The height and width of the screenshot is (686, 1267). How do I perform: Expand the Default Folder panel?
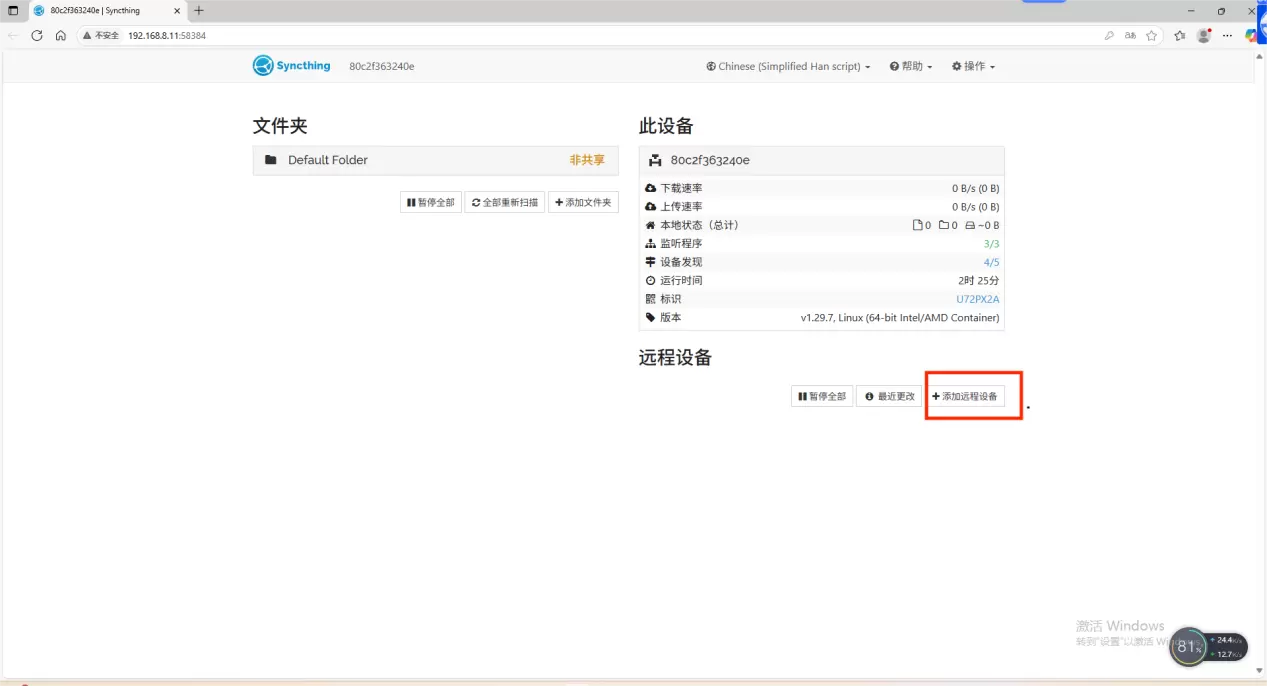[435, 160]
